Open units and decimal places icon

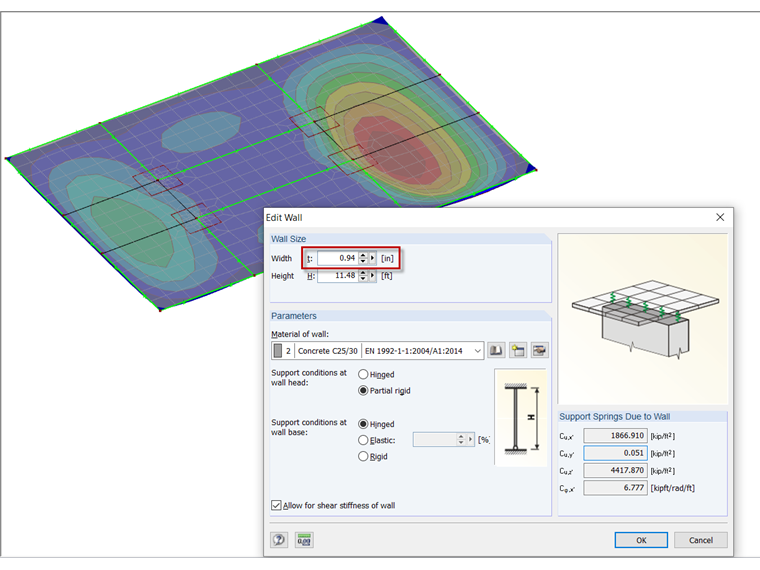click(x=304, y=539)
